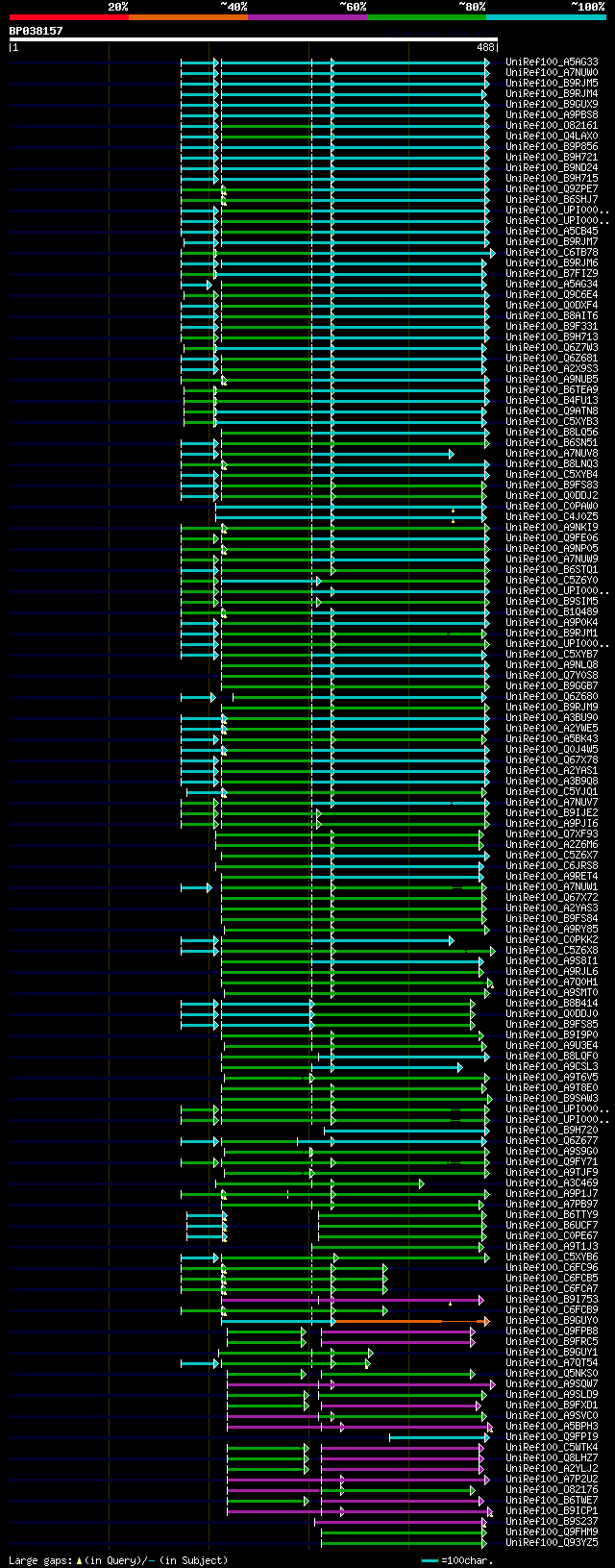Select the UniRef100_B8AIT6 entry
This screenshot has width=615, height=1568.
point(552,315)
